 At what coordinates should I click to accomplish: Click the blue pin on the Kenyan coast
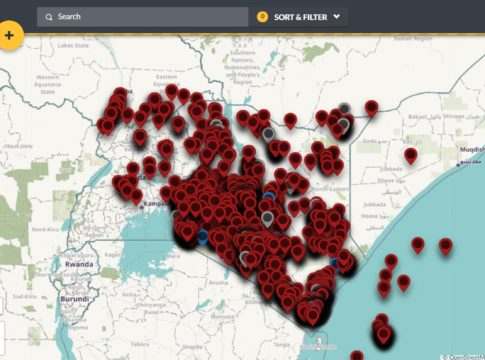coord(334,262)
